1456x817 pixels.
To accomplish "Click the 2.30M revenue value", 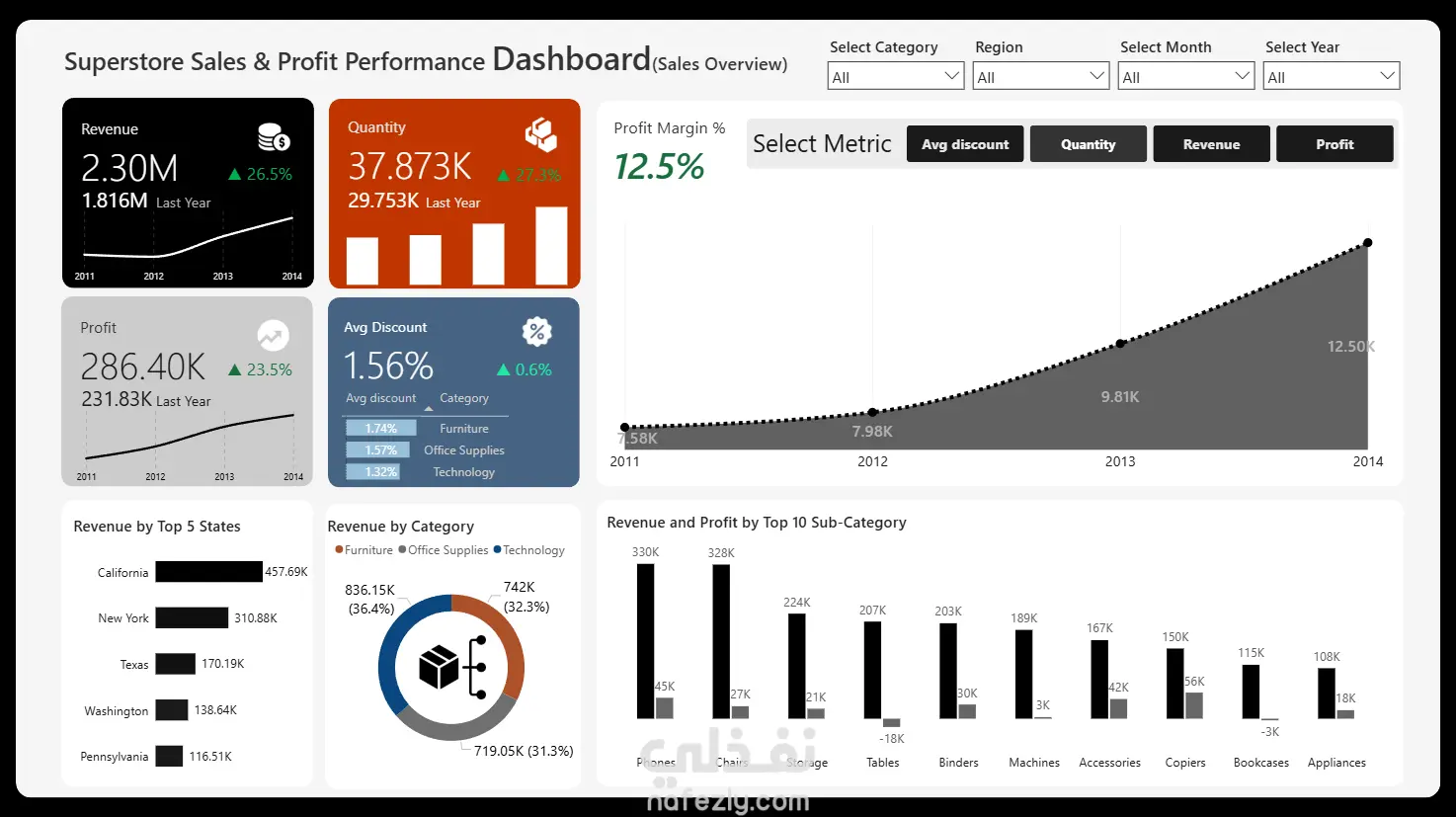I will pyautogui.click(x=129, y=168).
